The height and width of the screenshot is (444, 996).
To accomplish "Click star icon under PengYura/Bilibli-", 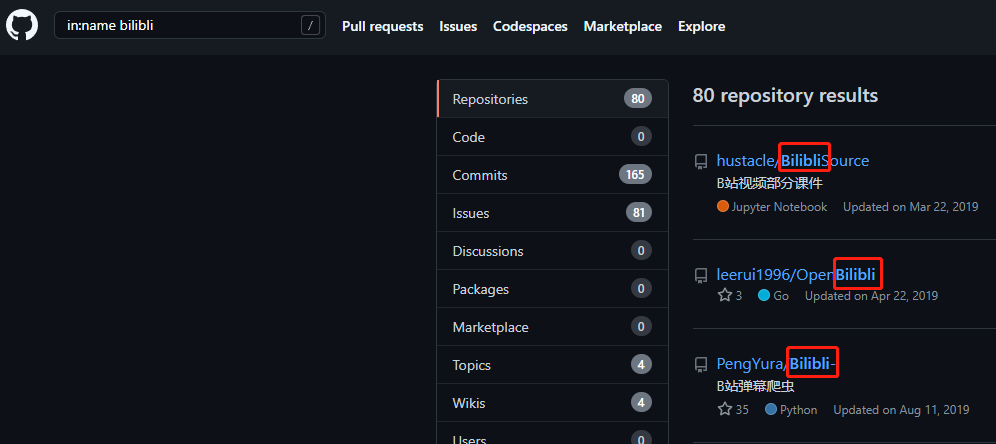I will (x=725, y=410).
